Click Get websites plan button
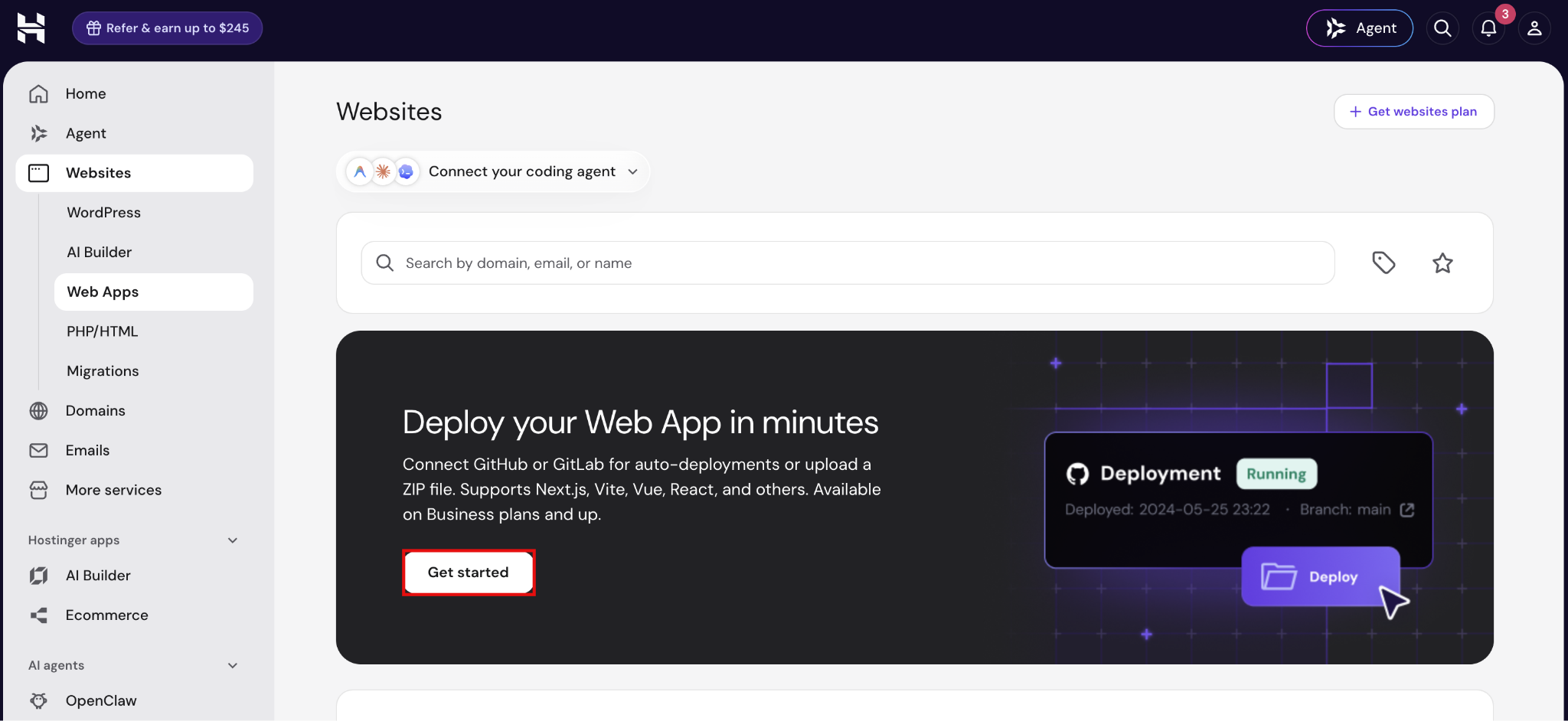This screenshot has height=721, width=1568. tap(1413, 112)
